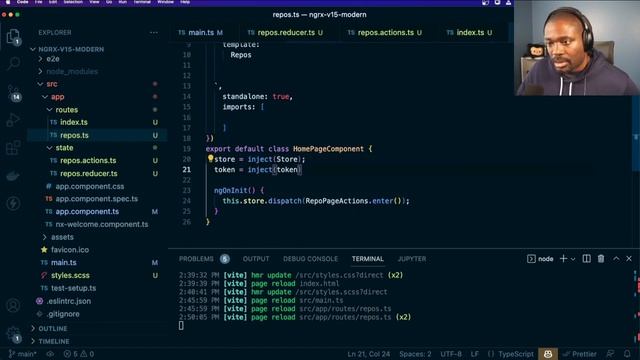Switch to the main.ts editor tab
Viewport: 640px width, 360px height.
tap(200, 32)
